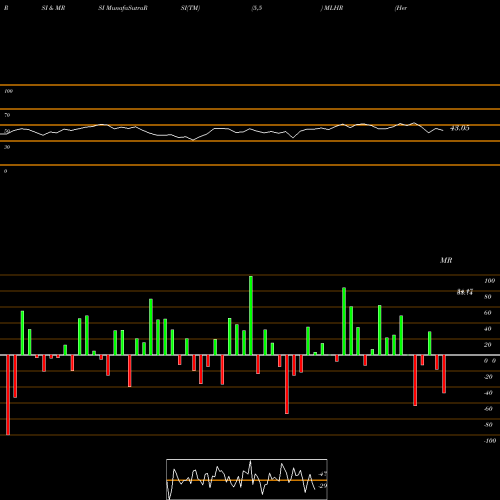Viewport: 500px width, 500px height.
Task: Click the RSI axis label 70
Action: (x=7, y=115)
